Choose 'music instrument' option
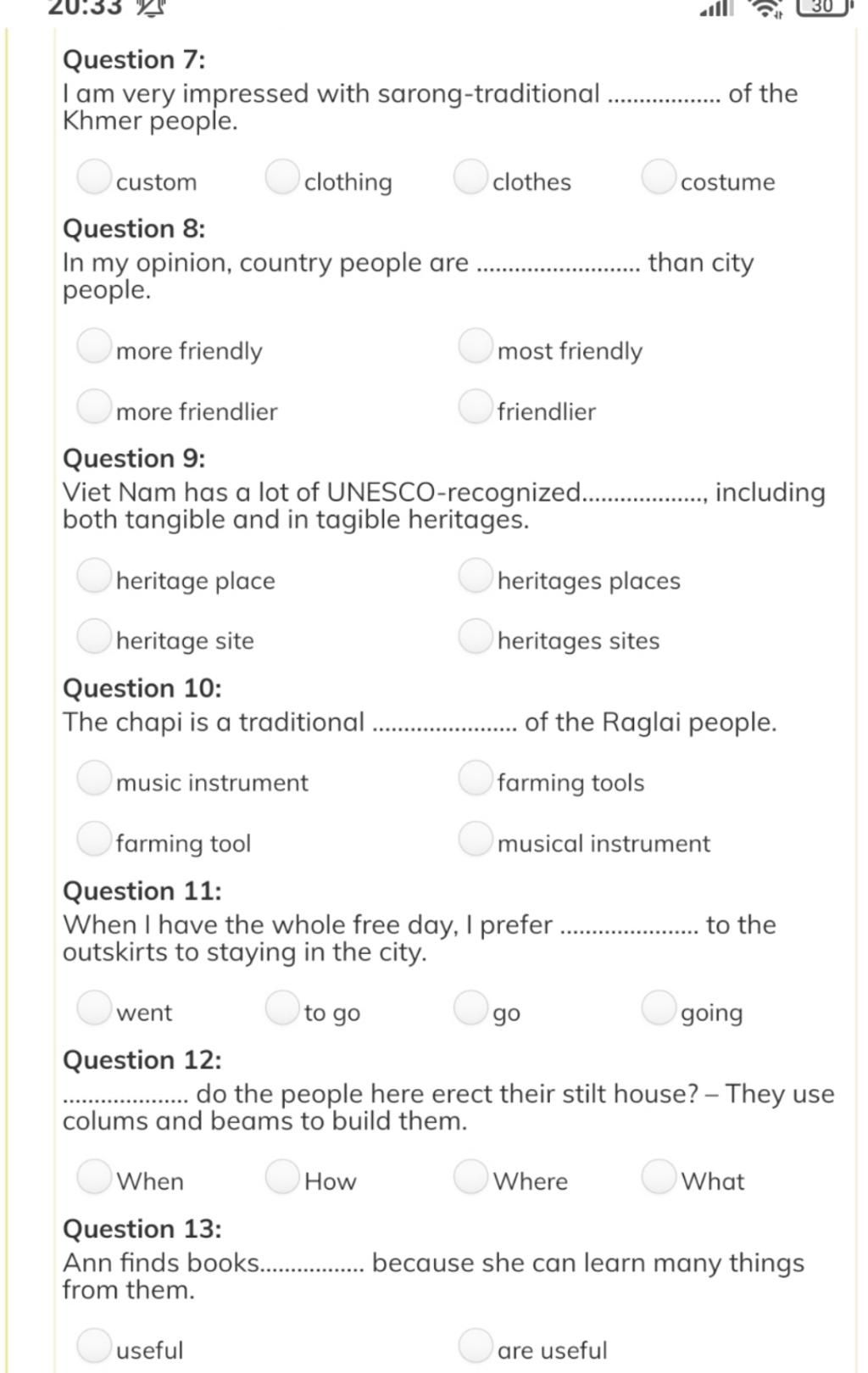This screenshot has width=868, height=1373. pyautogui.click(x=94, y=778)
